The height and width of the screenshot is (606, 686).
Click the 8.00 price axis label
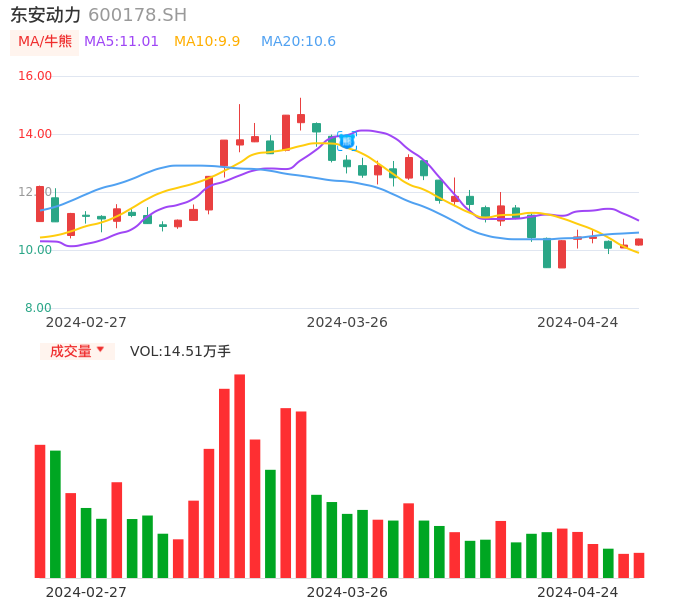click(38, 308)
